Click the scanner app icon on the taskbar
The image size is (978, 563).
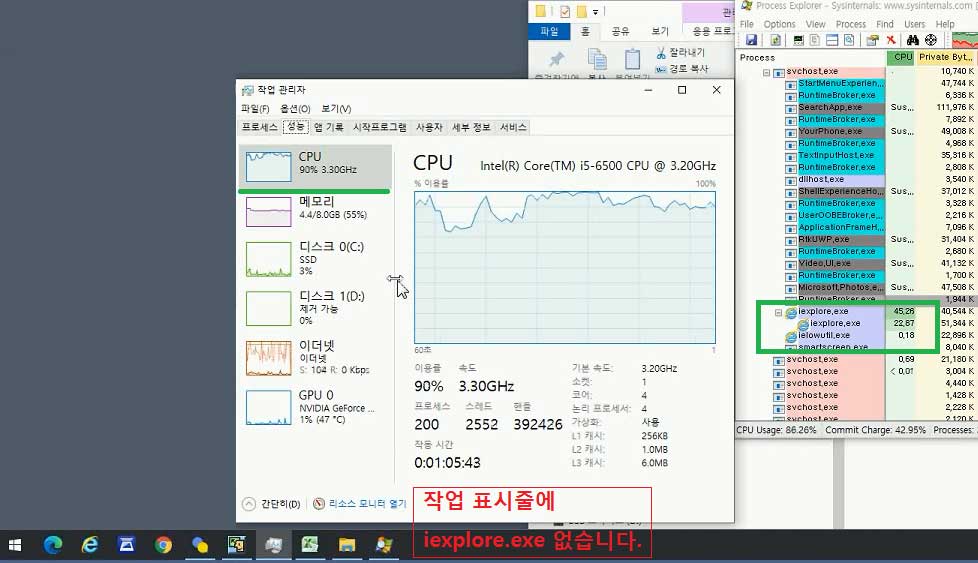point(127,546)
